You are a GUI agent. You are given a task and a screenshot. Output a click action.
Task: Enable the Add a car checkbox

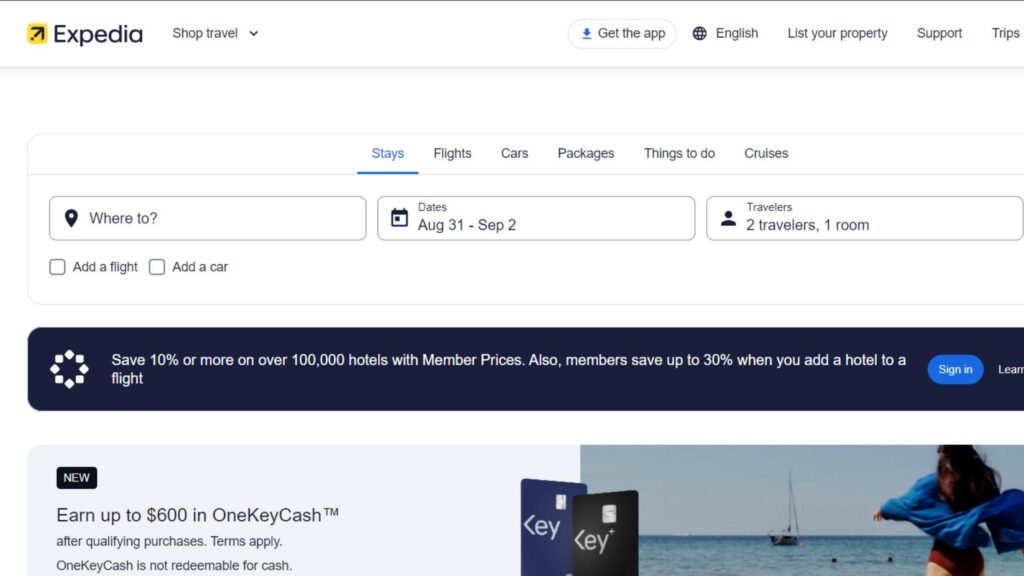click(x=157, y=267)
